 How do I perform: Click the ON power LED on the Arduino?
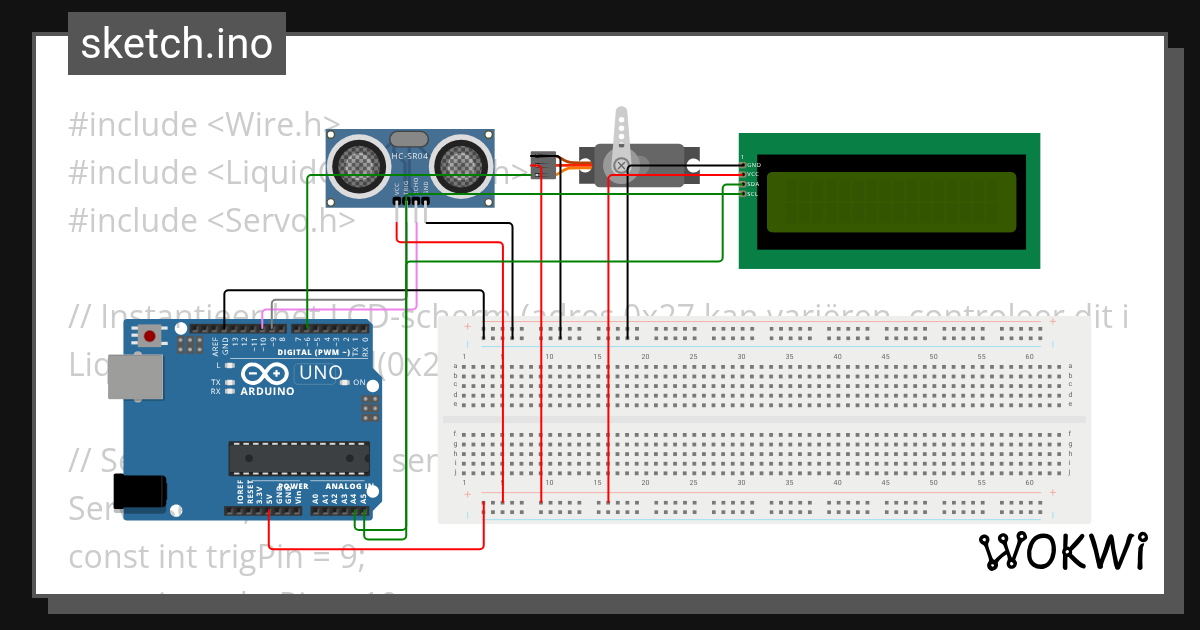(x=347, y=382)
